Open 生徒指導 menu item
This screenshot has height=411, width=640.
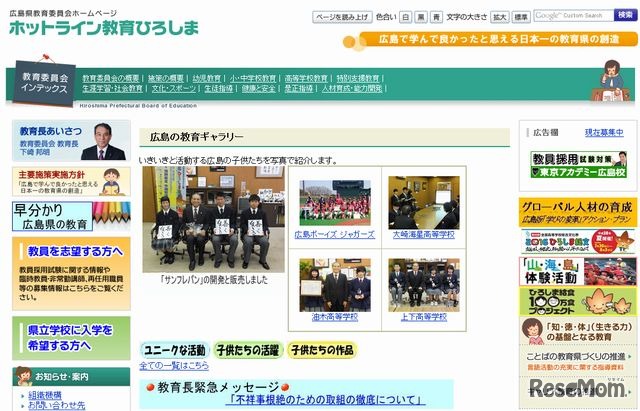click(x=218, y=88)
